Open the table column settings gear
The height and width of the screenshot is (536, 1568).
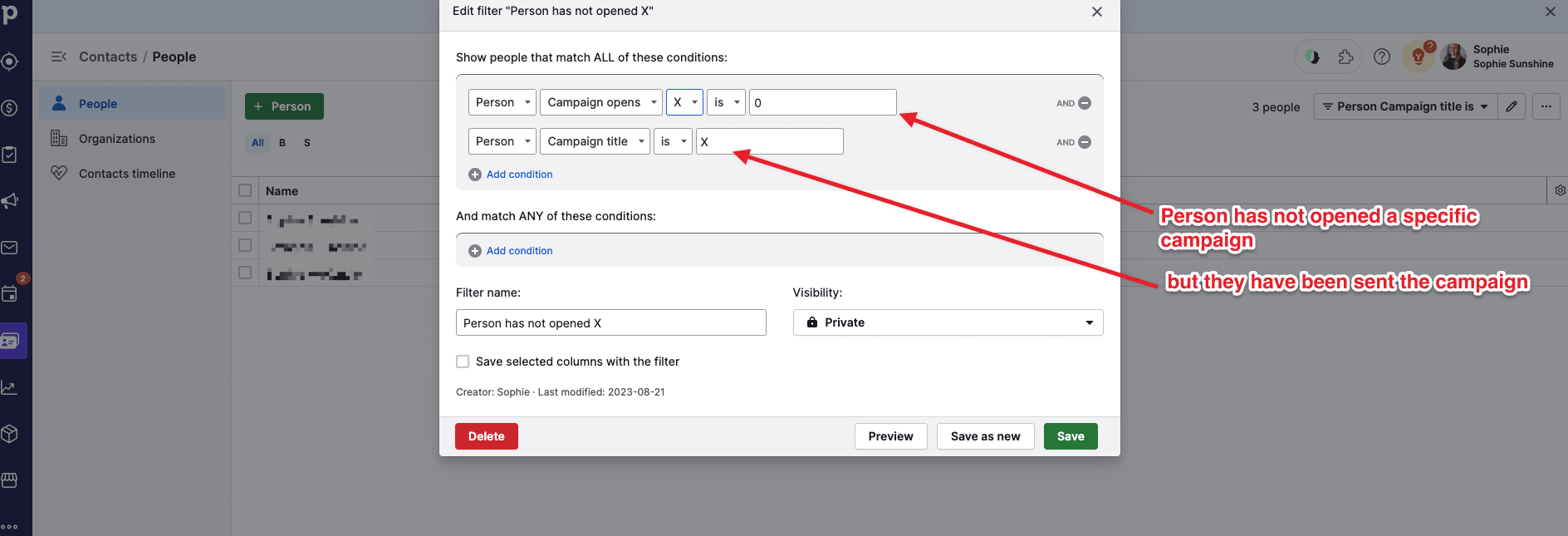(1560, 190)
